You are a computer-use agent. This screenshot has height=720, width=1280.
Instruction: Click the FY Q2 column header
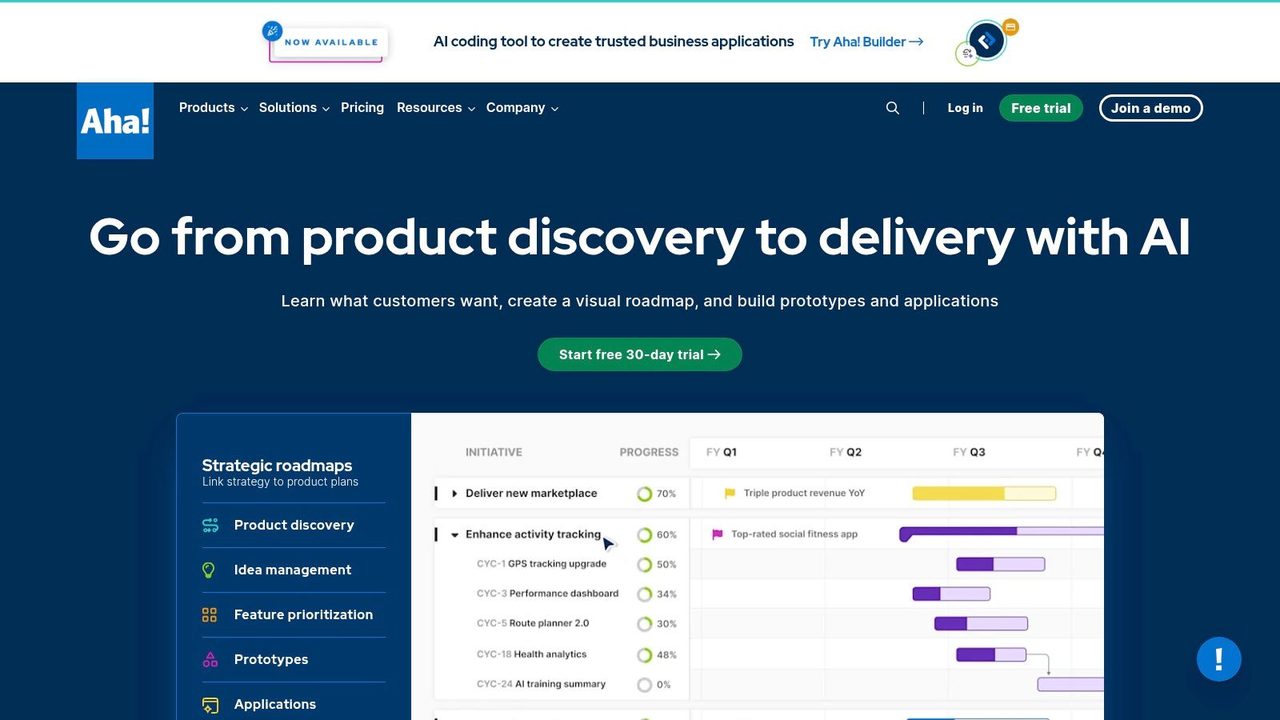(x=846, y=452)
